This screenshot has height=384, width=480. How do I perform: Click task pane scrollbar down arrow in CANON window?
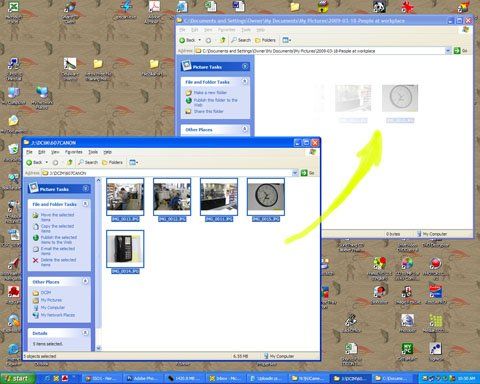(99, 348)
